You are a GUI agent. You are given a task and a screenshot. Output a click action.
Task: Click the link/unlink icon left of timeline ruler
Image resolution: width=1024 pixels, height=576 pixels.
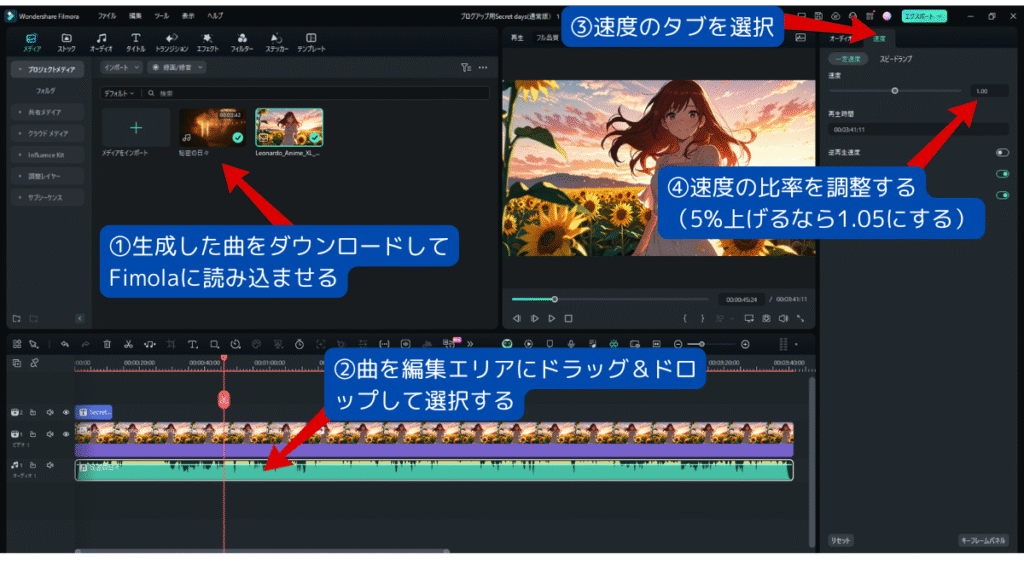tap(34, 363)
